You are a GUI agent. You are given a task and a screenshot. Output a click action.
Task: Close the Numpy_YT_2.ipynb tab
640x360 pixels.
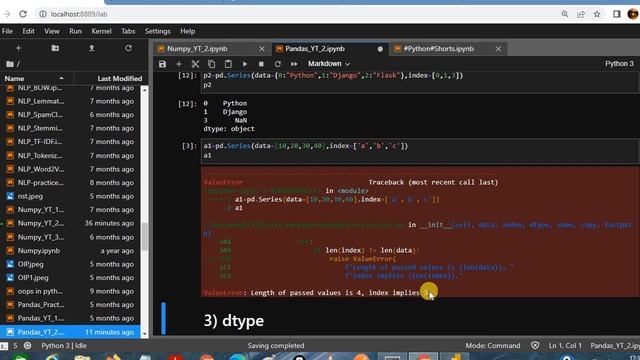262,49
